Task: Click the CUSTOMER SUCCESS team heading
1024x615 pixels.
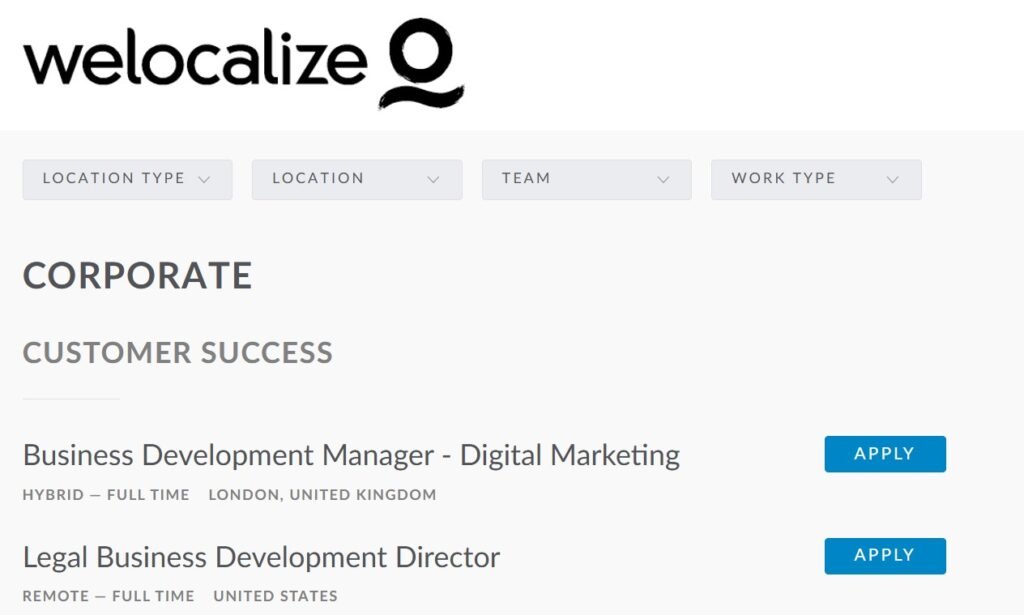Action: click(178, 353)
